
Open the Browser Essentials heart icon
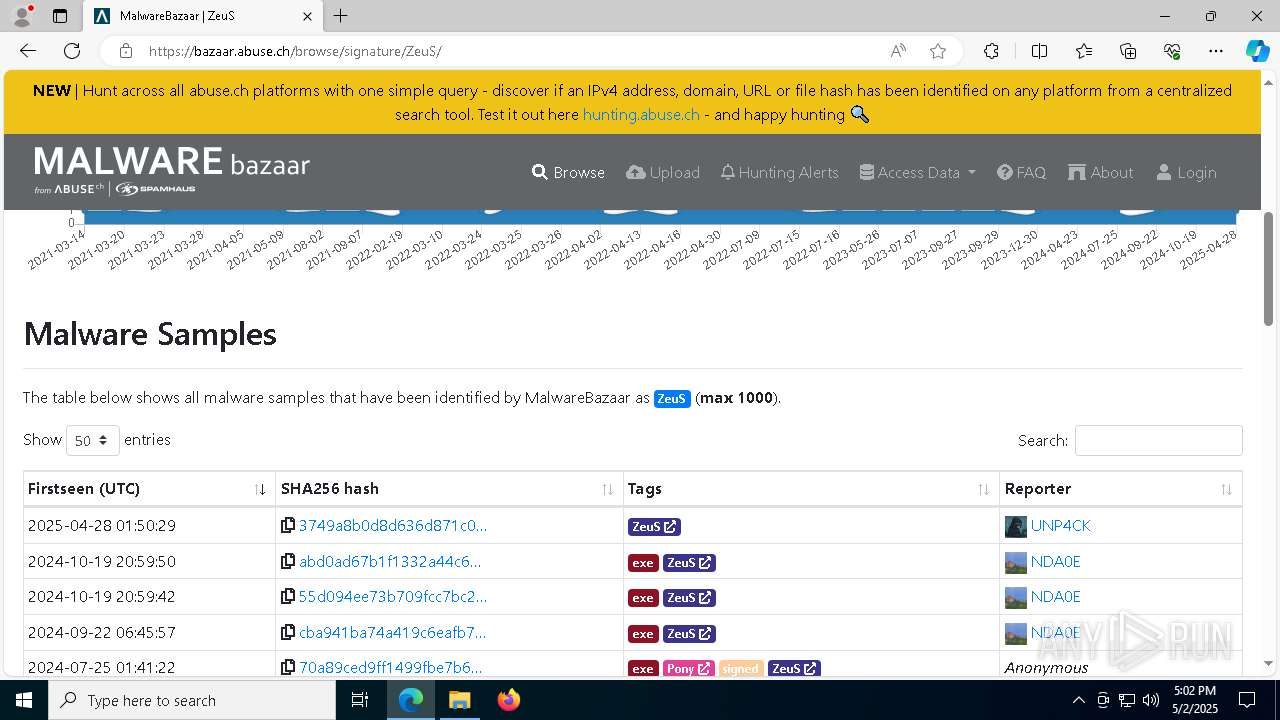coord(1172,51)
